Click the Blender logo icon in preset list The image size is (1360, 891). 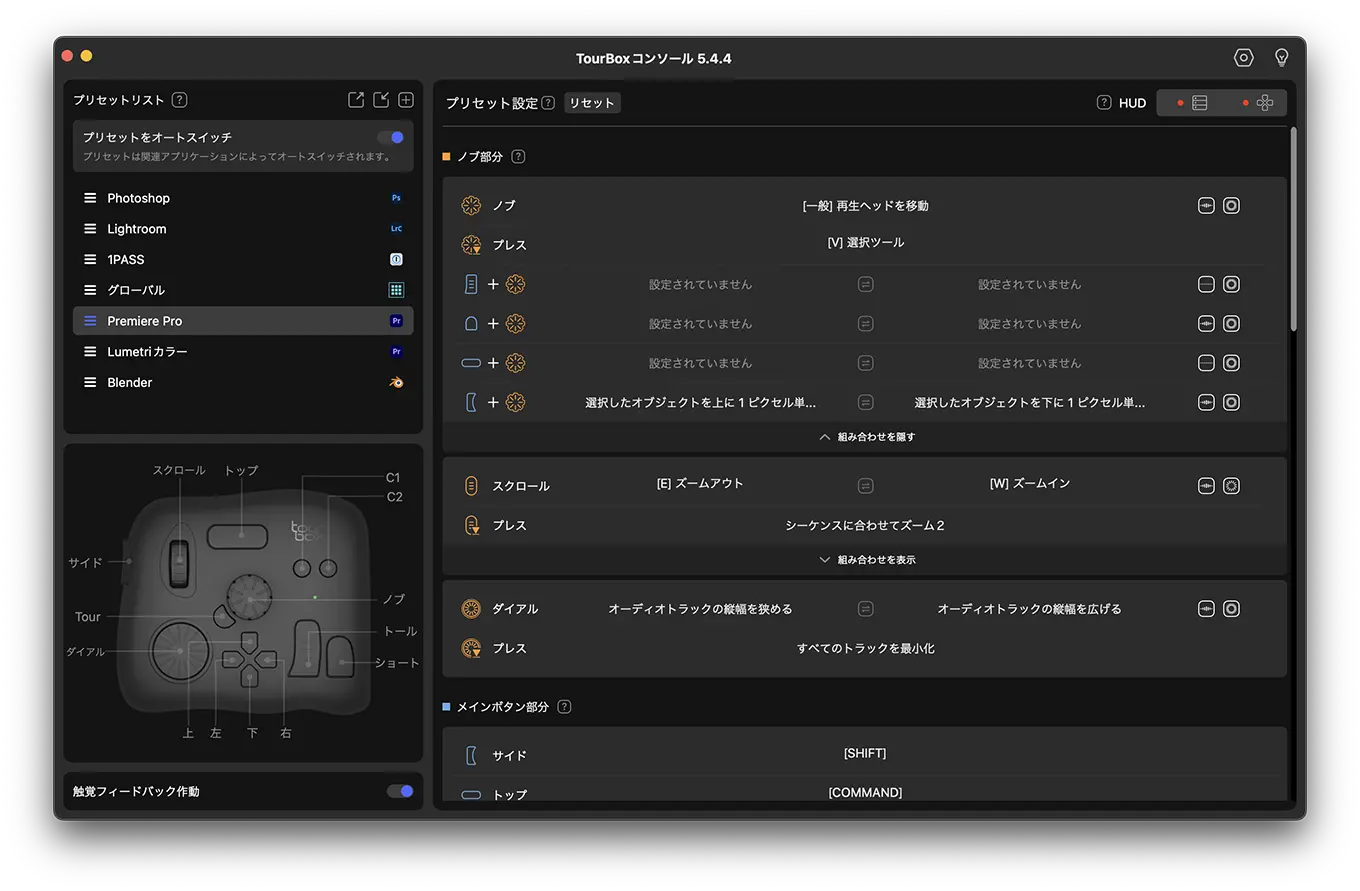[x=396, y=382]
